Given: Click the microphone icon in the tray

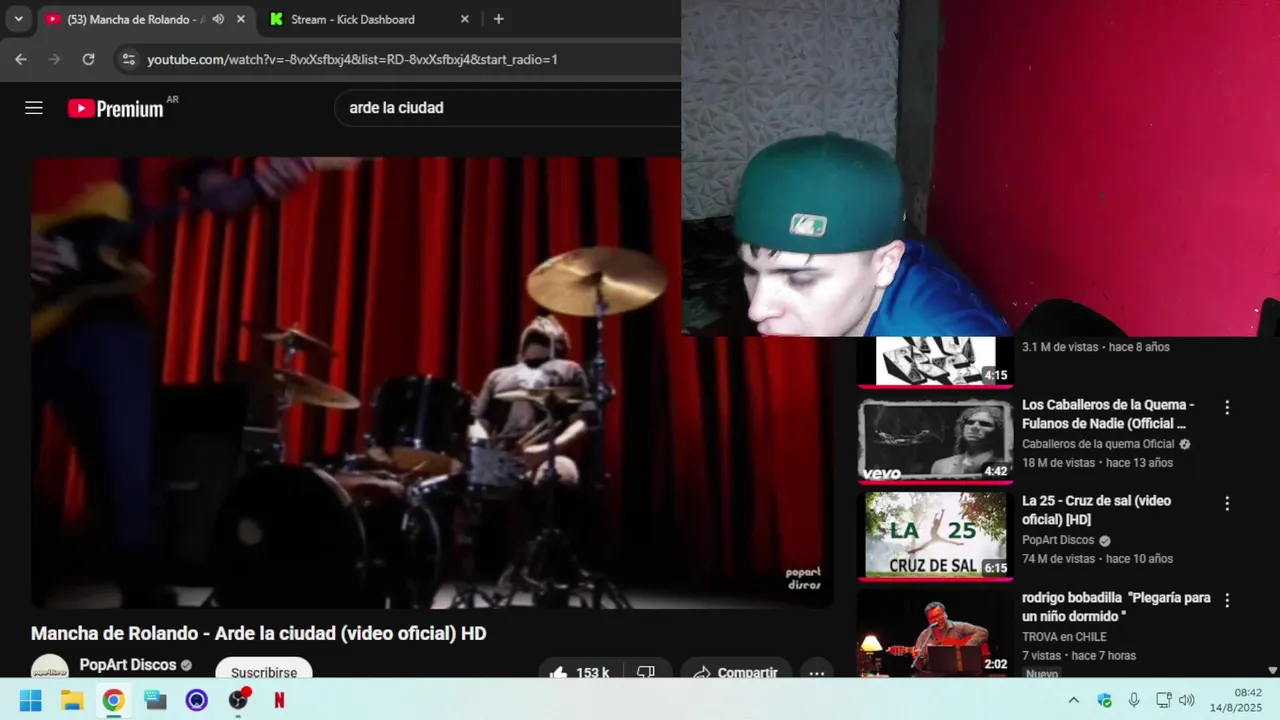Looking at the screenshot, I should tap(1134, 700).
